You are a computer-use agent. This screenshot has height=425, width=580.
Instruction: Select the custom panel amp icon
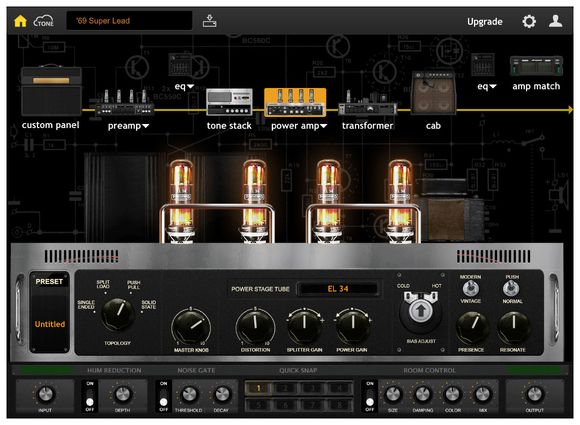pyautogui.click(x=51, y=91)
